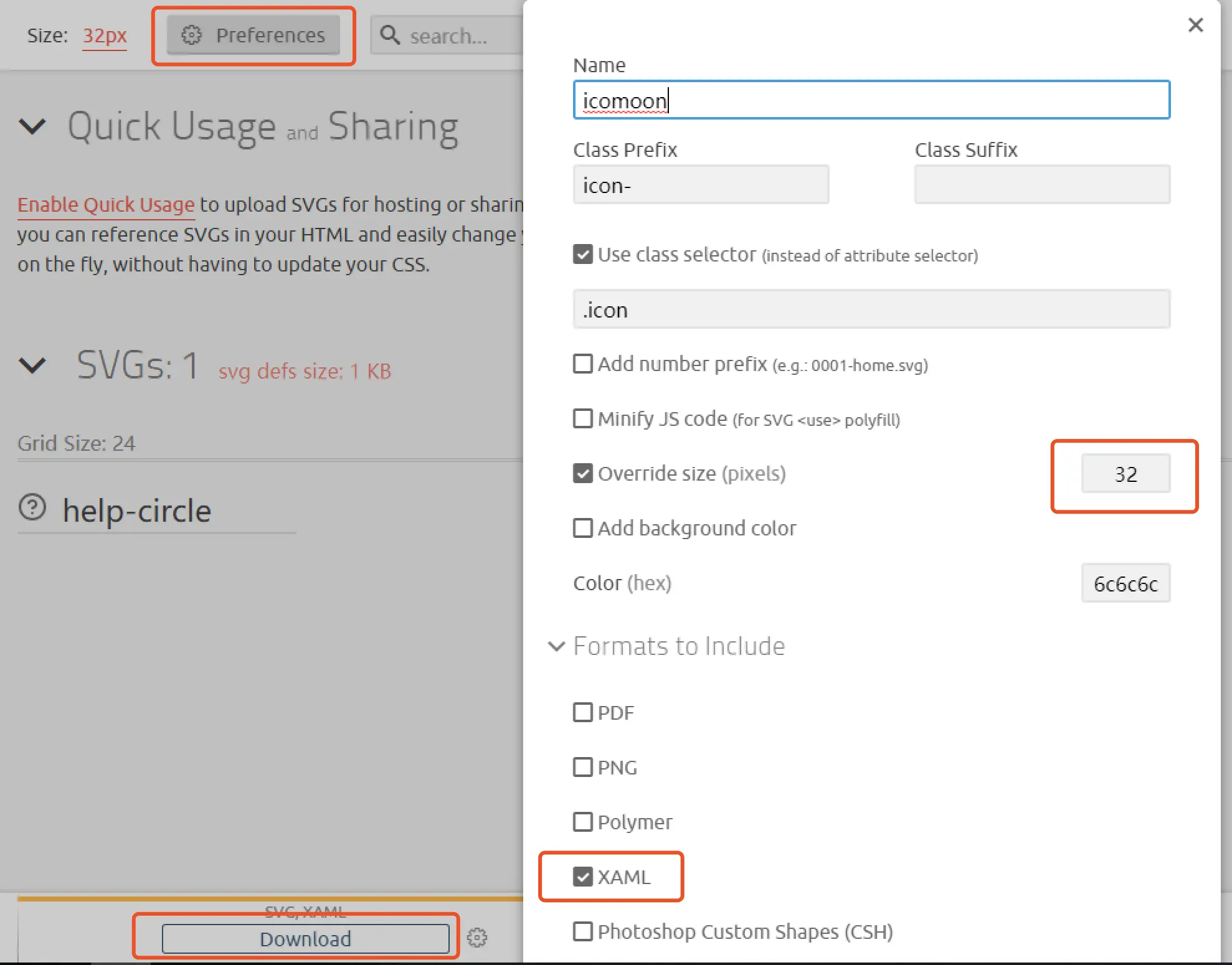Enable Add background color checkbox

click(x=583, y=528)
